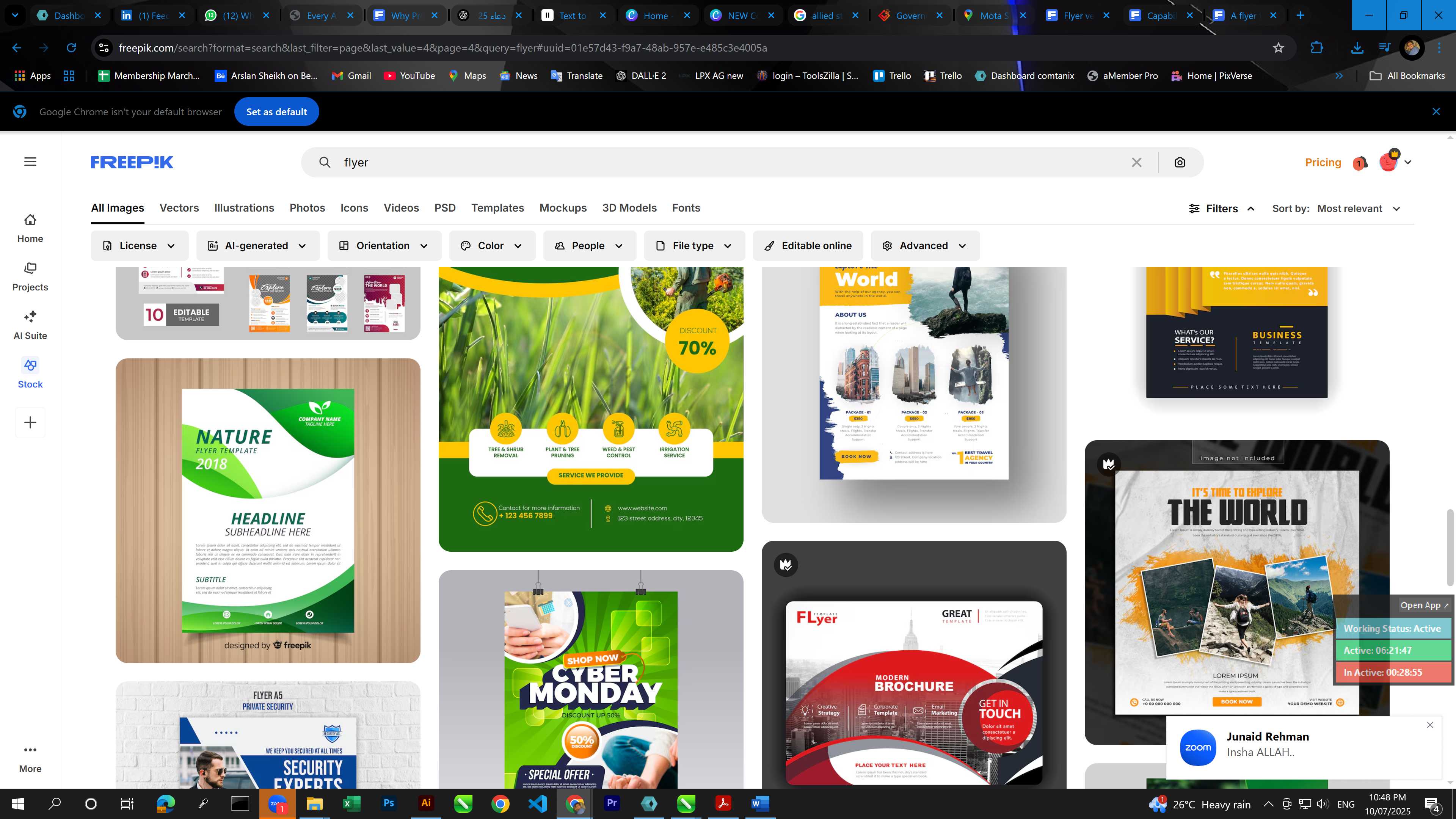
Task: Open Word from the taskbar
Action: pyautogui.click(x=760, y=803)
